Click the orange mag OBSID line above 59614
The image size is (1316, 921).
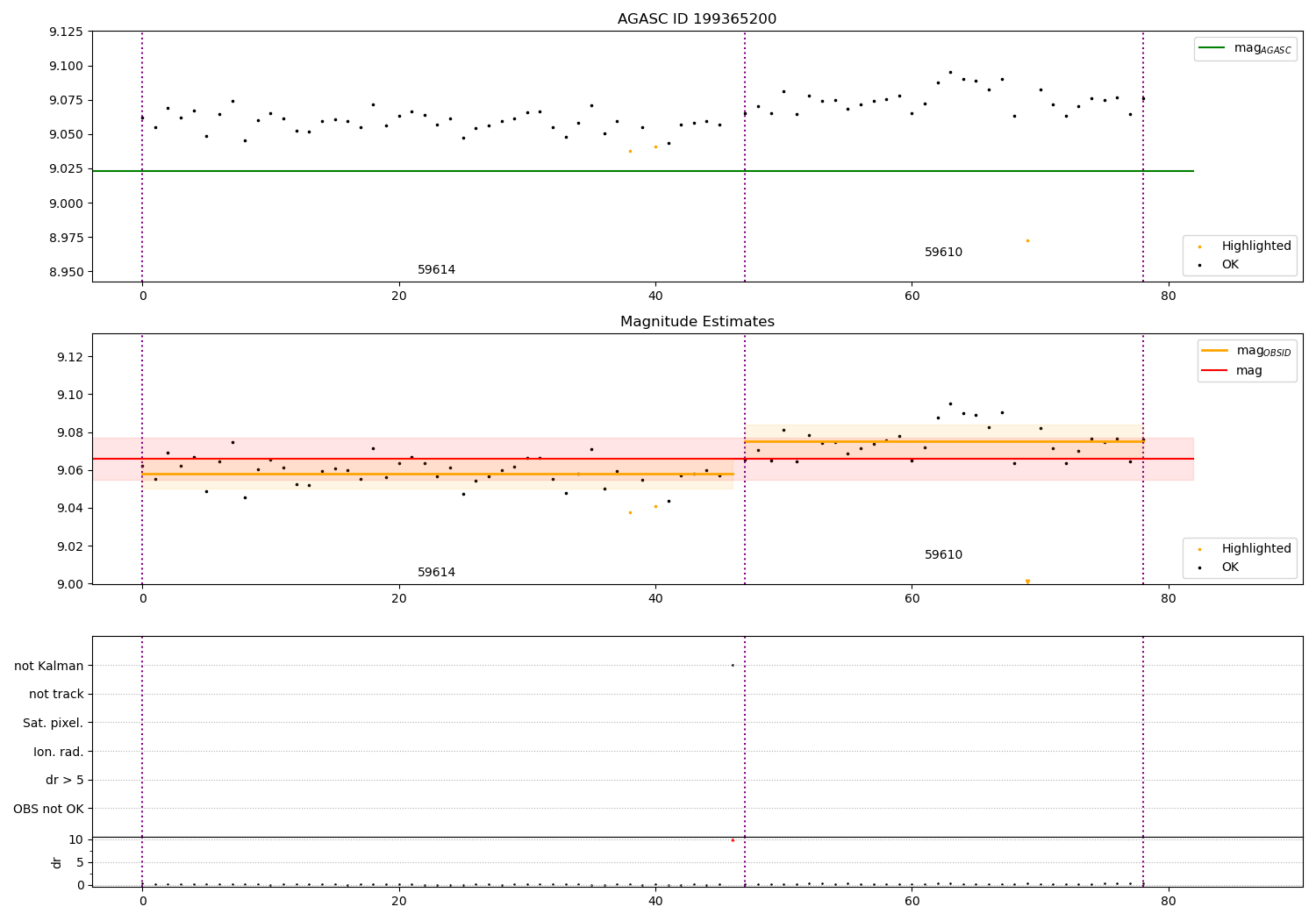(438, 474)
